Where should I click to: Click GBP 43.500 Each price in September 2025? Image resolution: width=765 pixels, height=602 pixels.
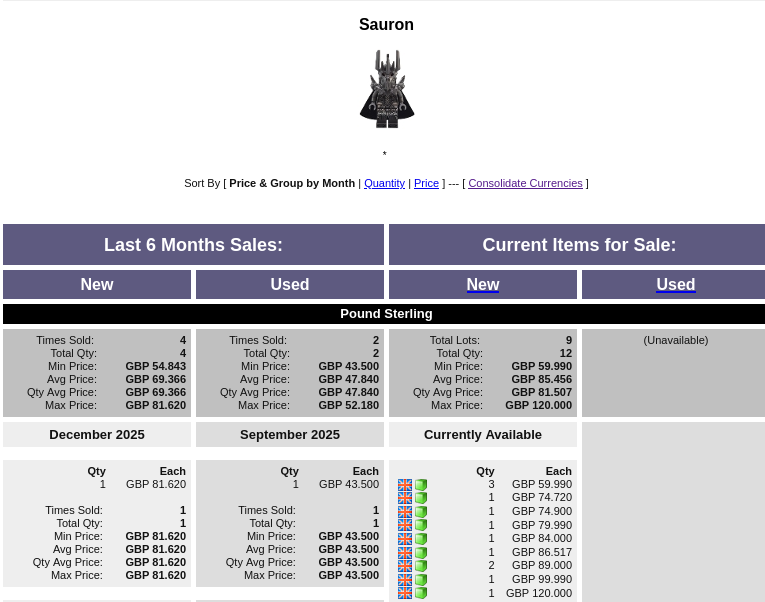349,484
